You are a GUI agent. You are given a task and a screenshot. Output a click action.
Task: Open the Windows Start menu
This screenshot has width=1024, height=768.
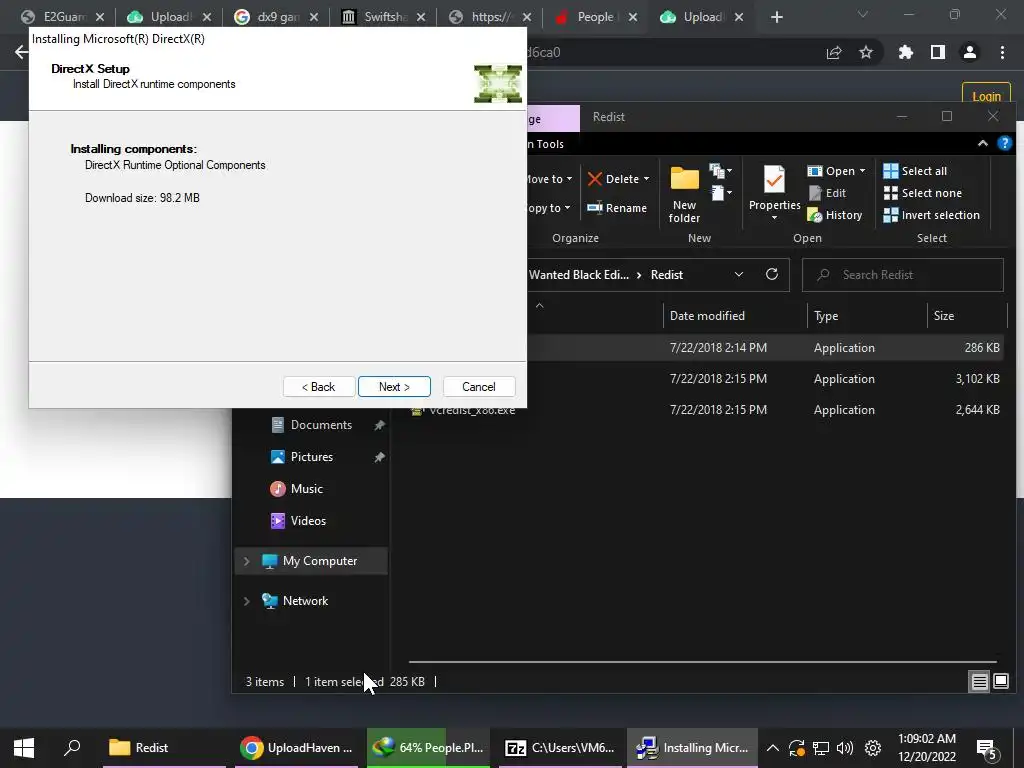click(24, 748)
